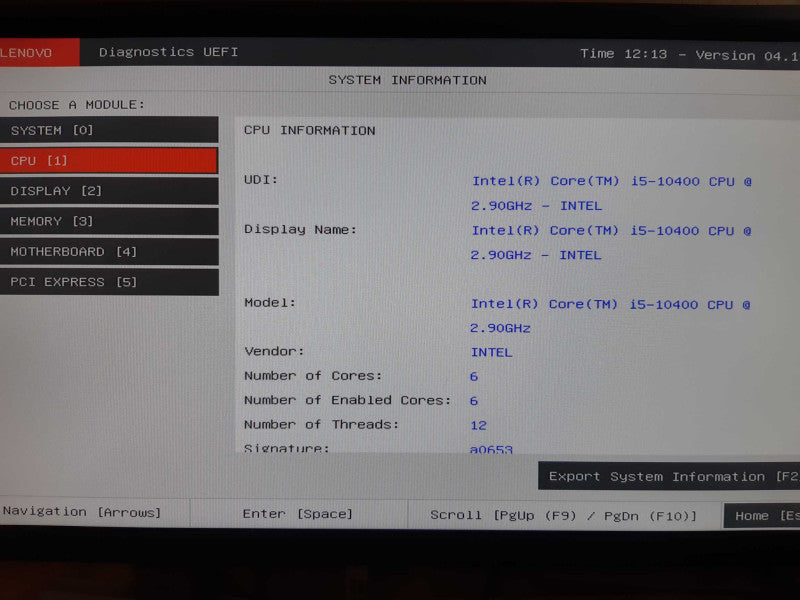Click Navigation [Arrows] hint
The width and height of the screenshot is (800, 600).
coord(82,512)
